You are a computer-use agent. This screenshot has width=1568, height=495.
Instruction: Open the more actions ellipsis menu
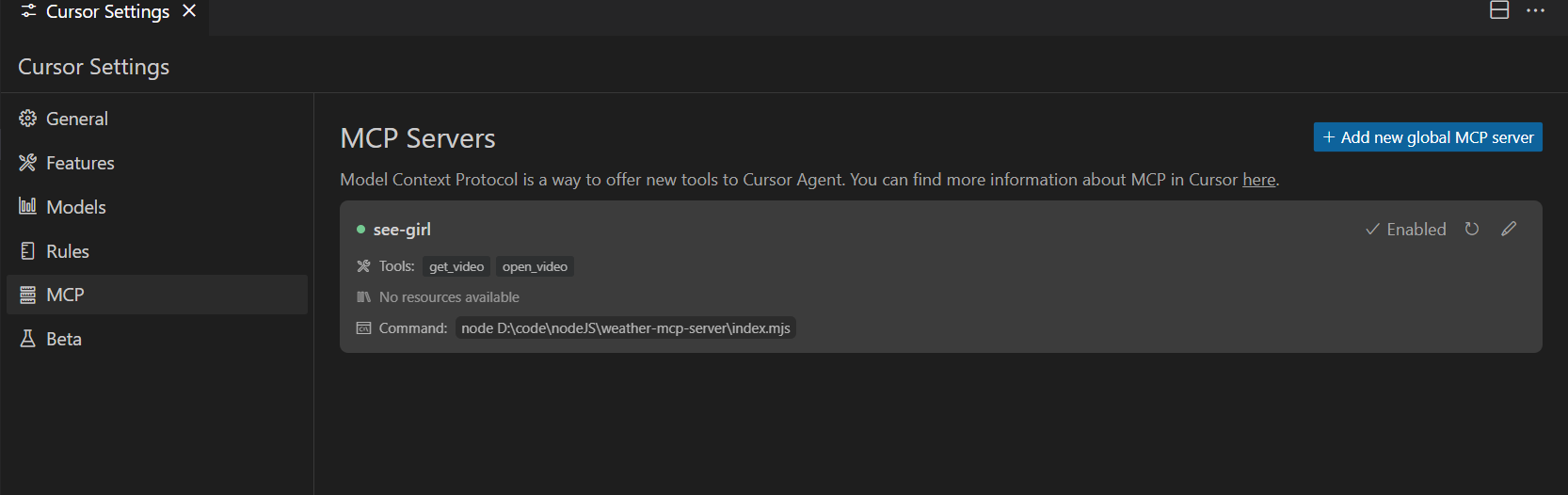[x=1535, y=10]
